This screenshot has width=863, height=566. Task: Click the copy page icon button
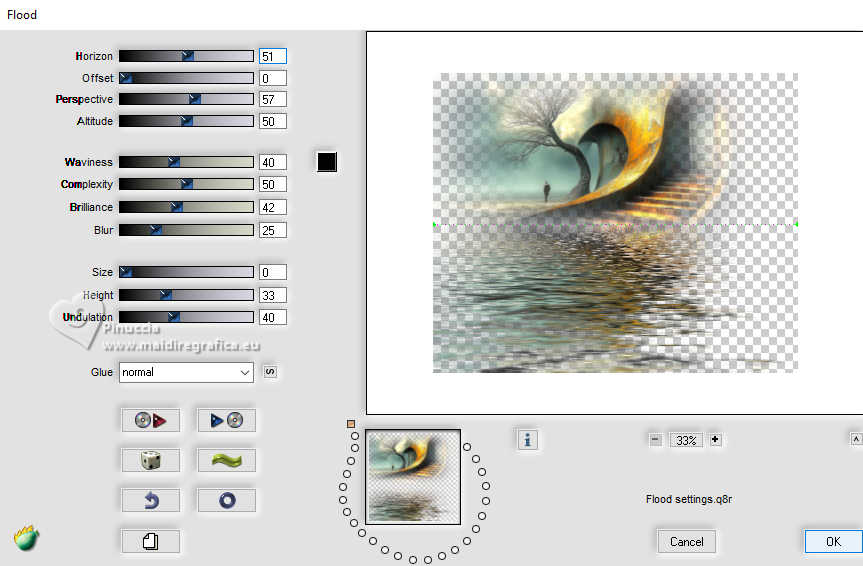[x=150, y=541]
